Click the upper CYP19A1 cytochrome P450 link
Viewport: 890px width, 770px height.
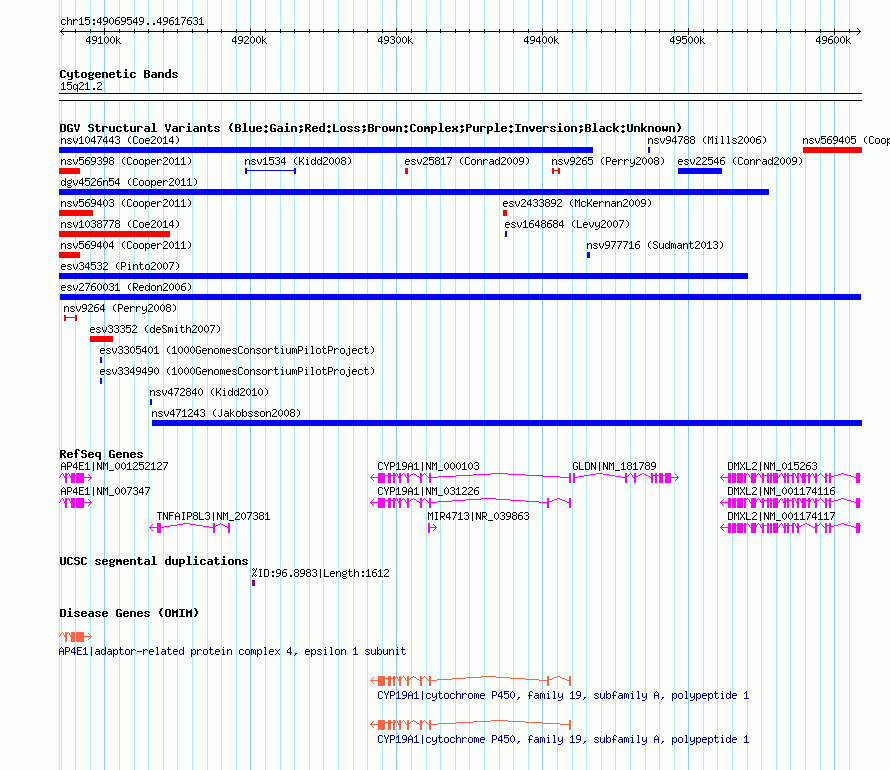(x=563, y=695)
